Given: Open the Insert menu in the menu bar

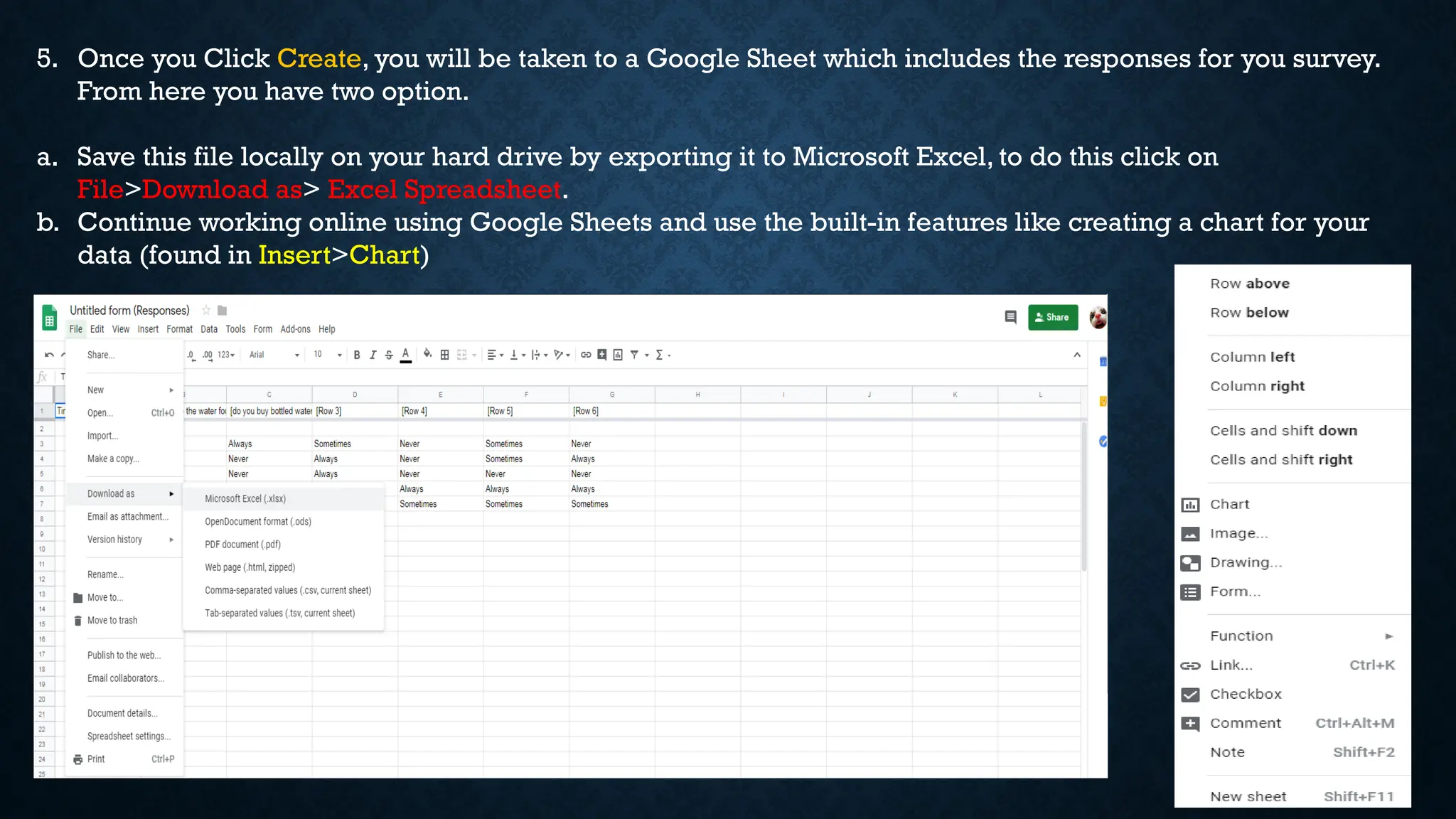Looking at the screenshot, I should pos(148,329).
